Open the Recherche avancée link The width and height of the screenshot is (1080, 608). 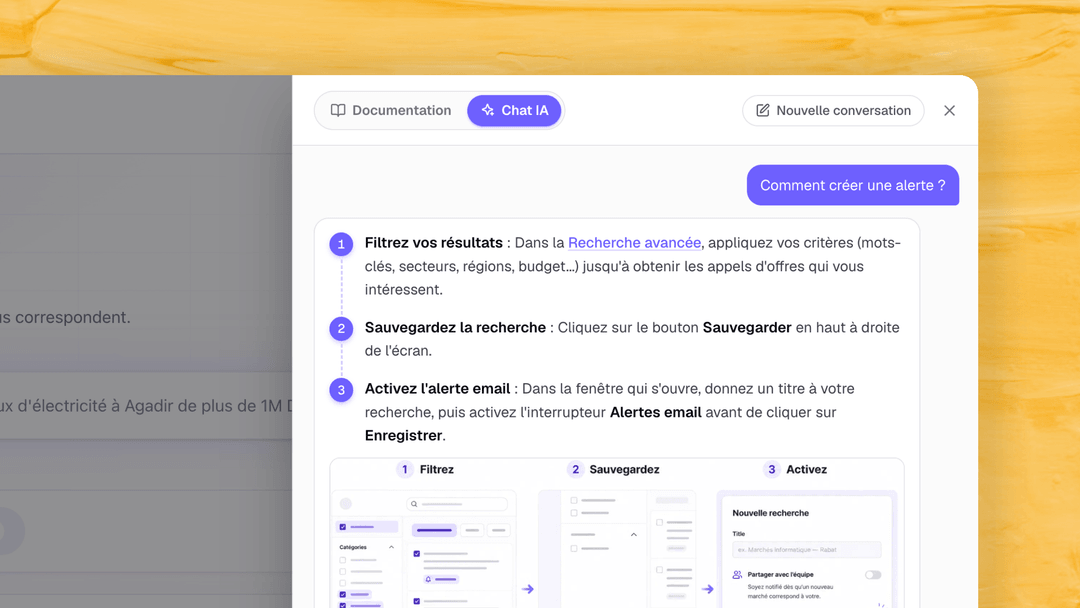point(634,243)
